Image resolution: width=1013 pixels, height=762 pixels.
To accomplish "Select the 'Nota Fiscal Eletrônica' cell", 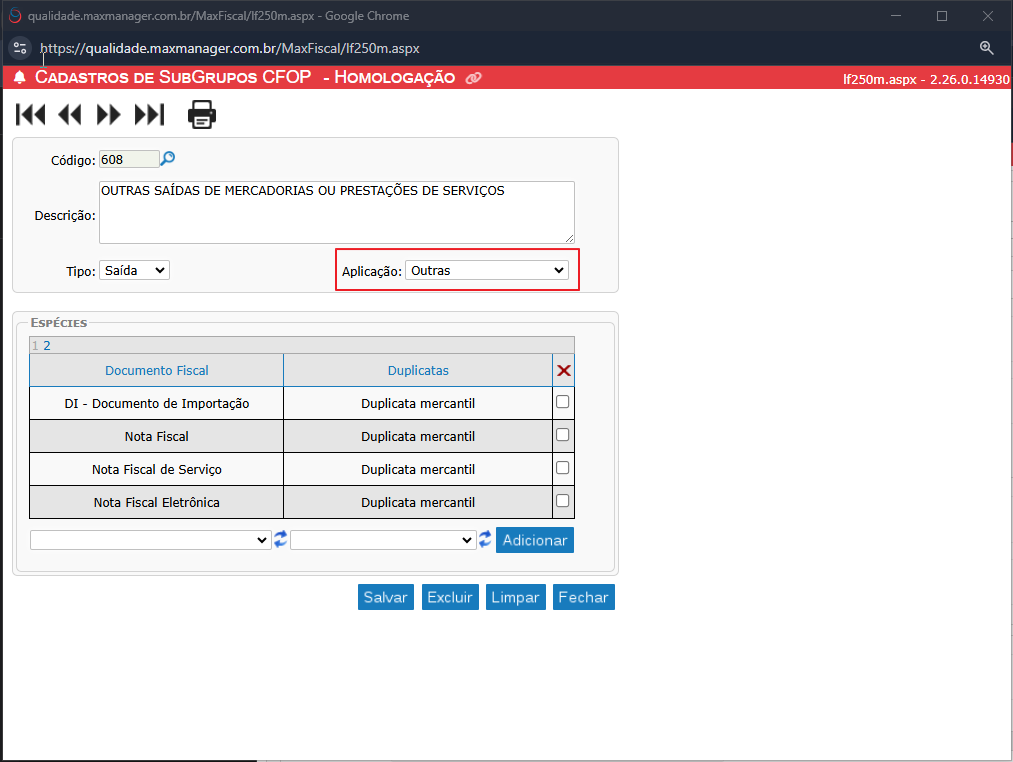I will coord(156,502).
